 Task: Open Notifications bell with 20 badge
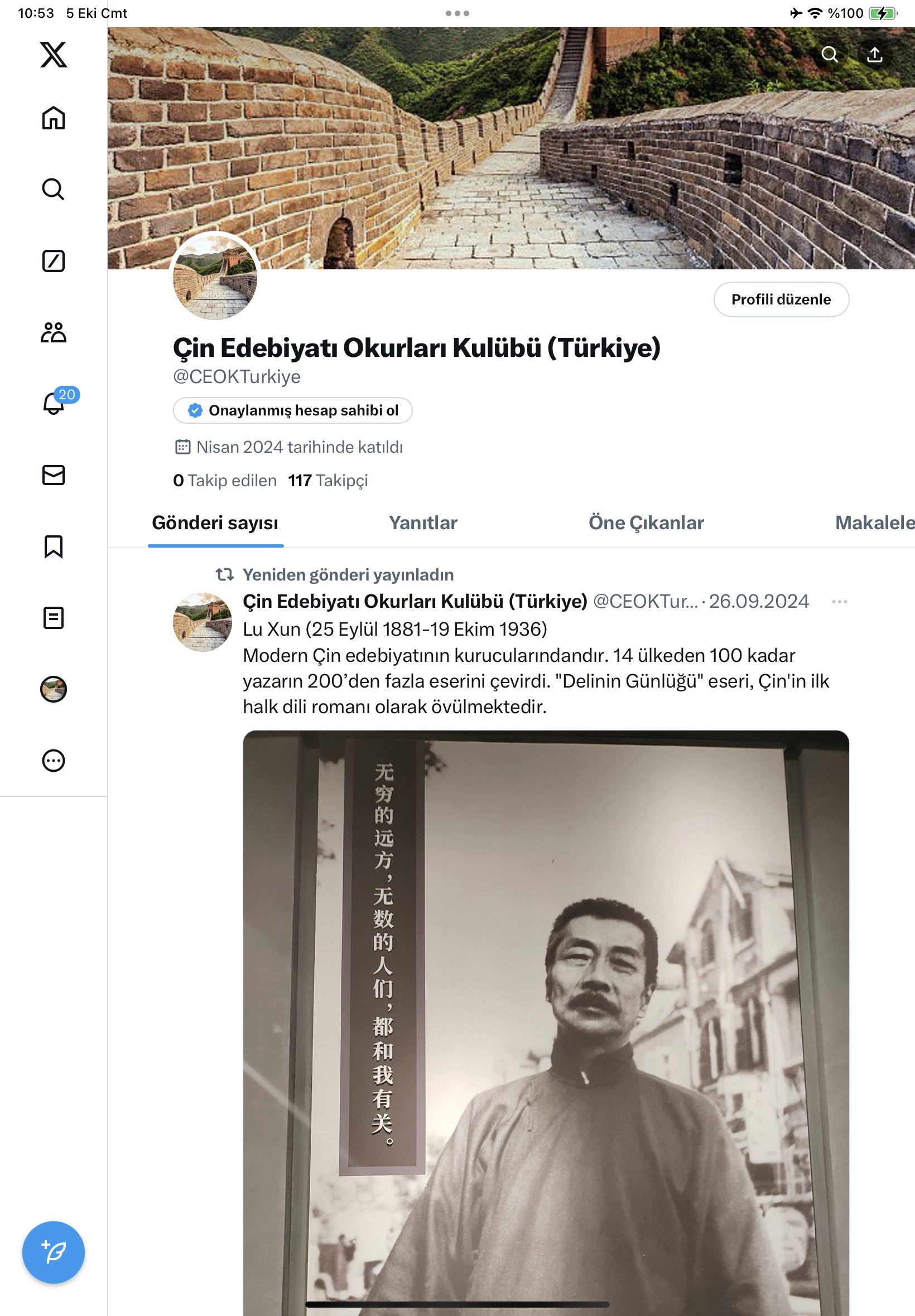click(x=54, y=403)
